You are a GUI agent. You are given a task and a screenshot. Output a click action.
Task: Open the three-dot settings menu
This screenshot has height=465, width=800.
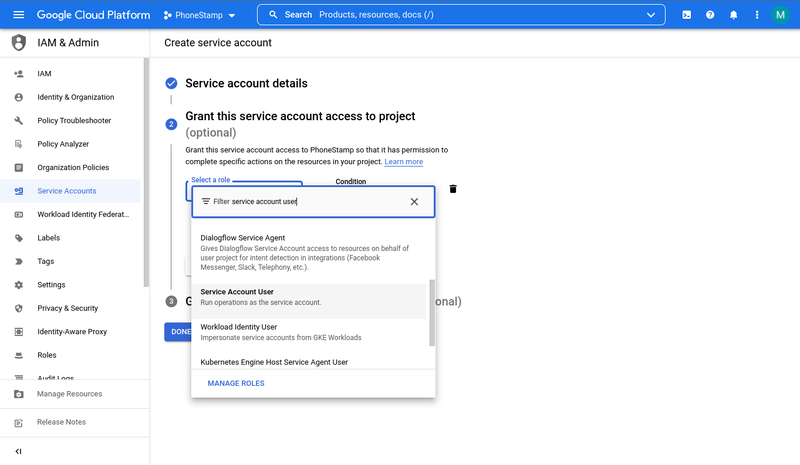pyautogui.click(x=757, y=15)
